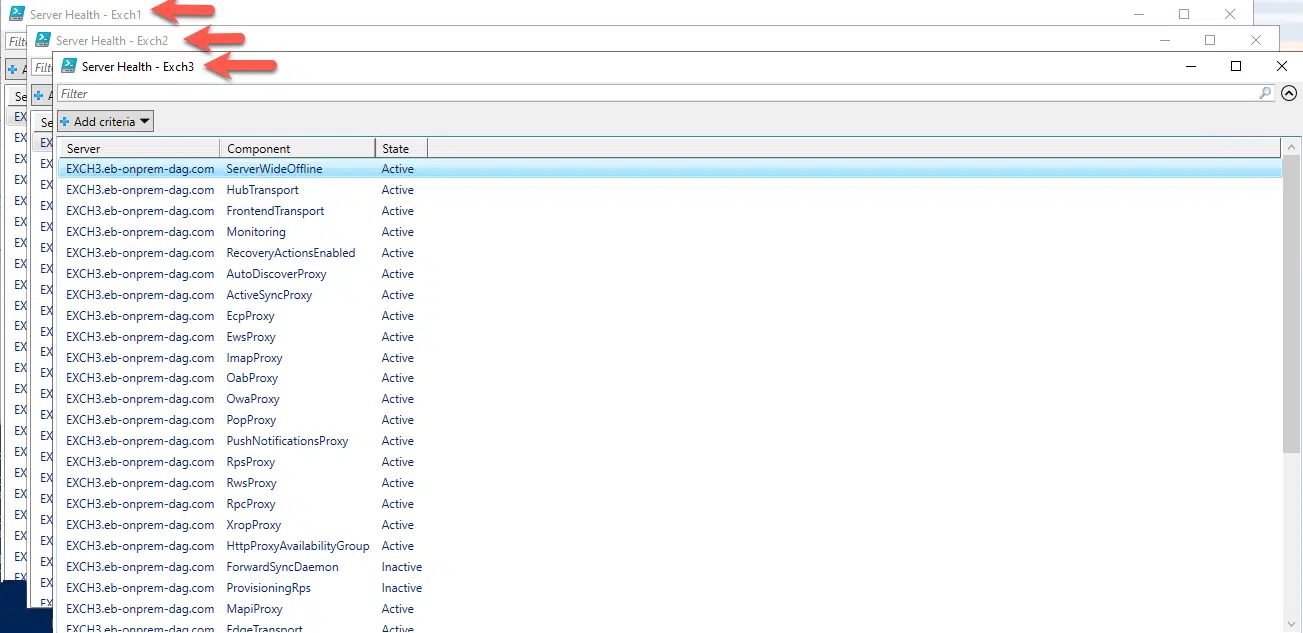
Task: Minimize the Server Health - Exch2 window
Action: pos(1164,40)
